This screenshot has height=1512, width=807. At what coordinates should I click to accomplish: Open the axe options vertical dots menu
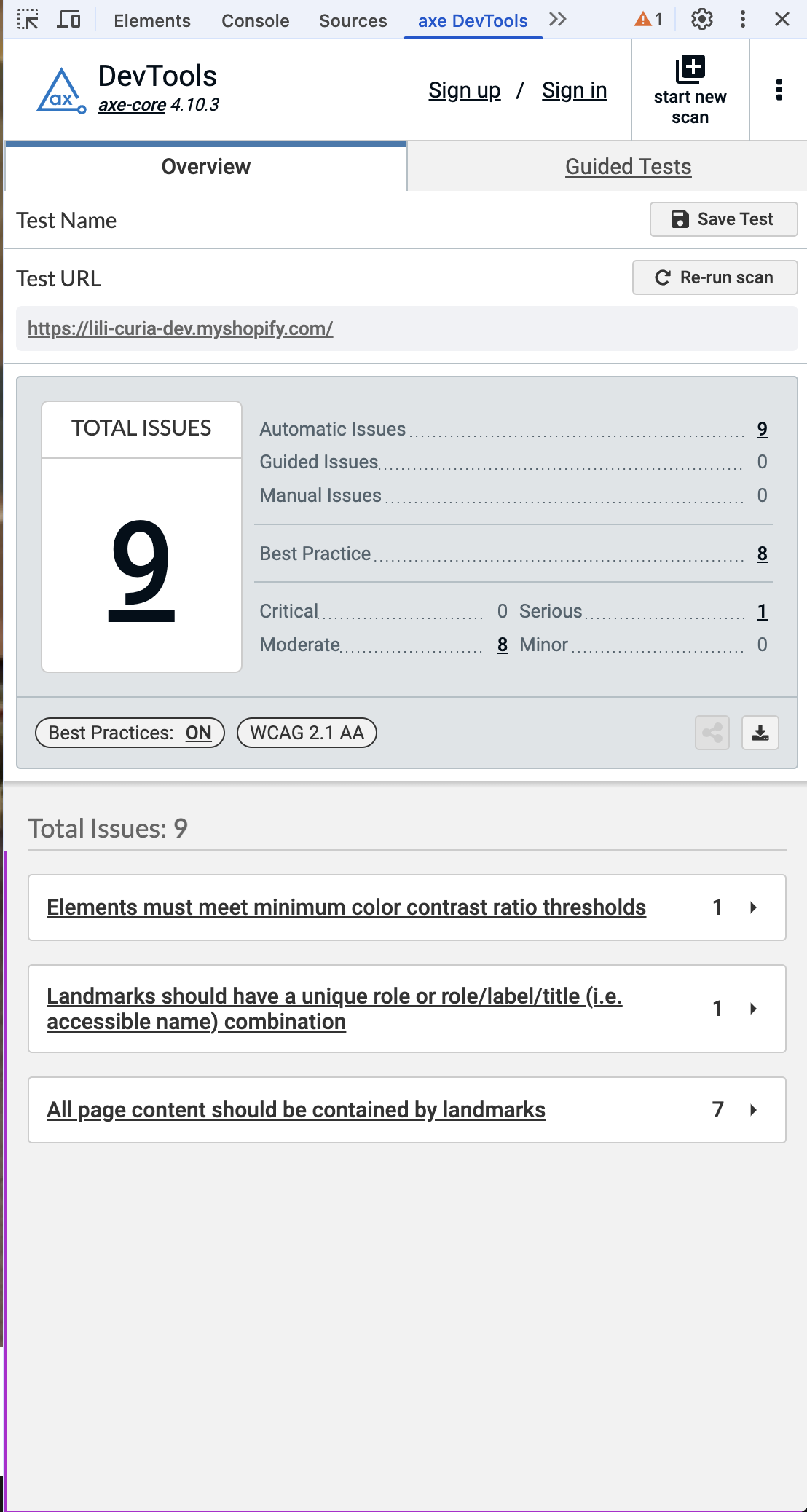click(x=779, y=90)
